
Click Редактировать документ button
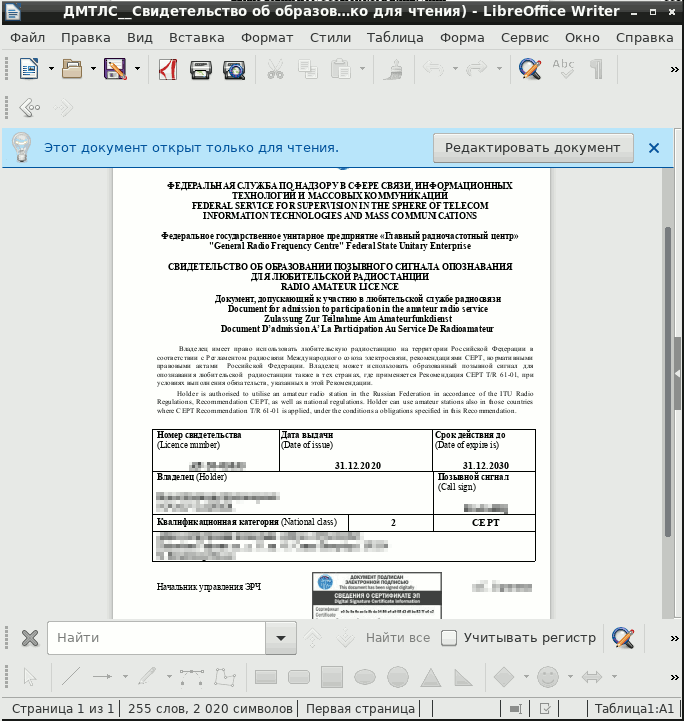coord(533,148)
